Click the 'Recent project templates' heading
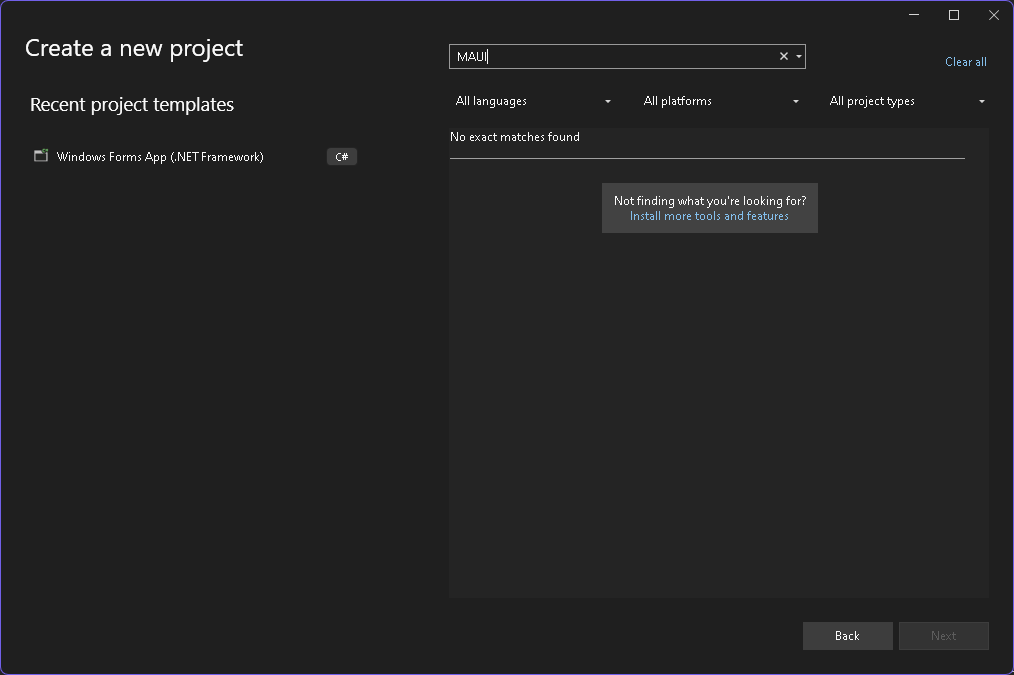Image resolution: width=1014 pixels, height=675 pixels. (x=132, y=105)
